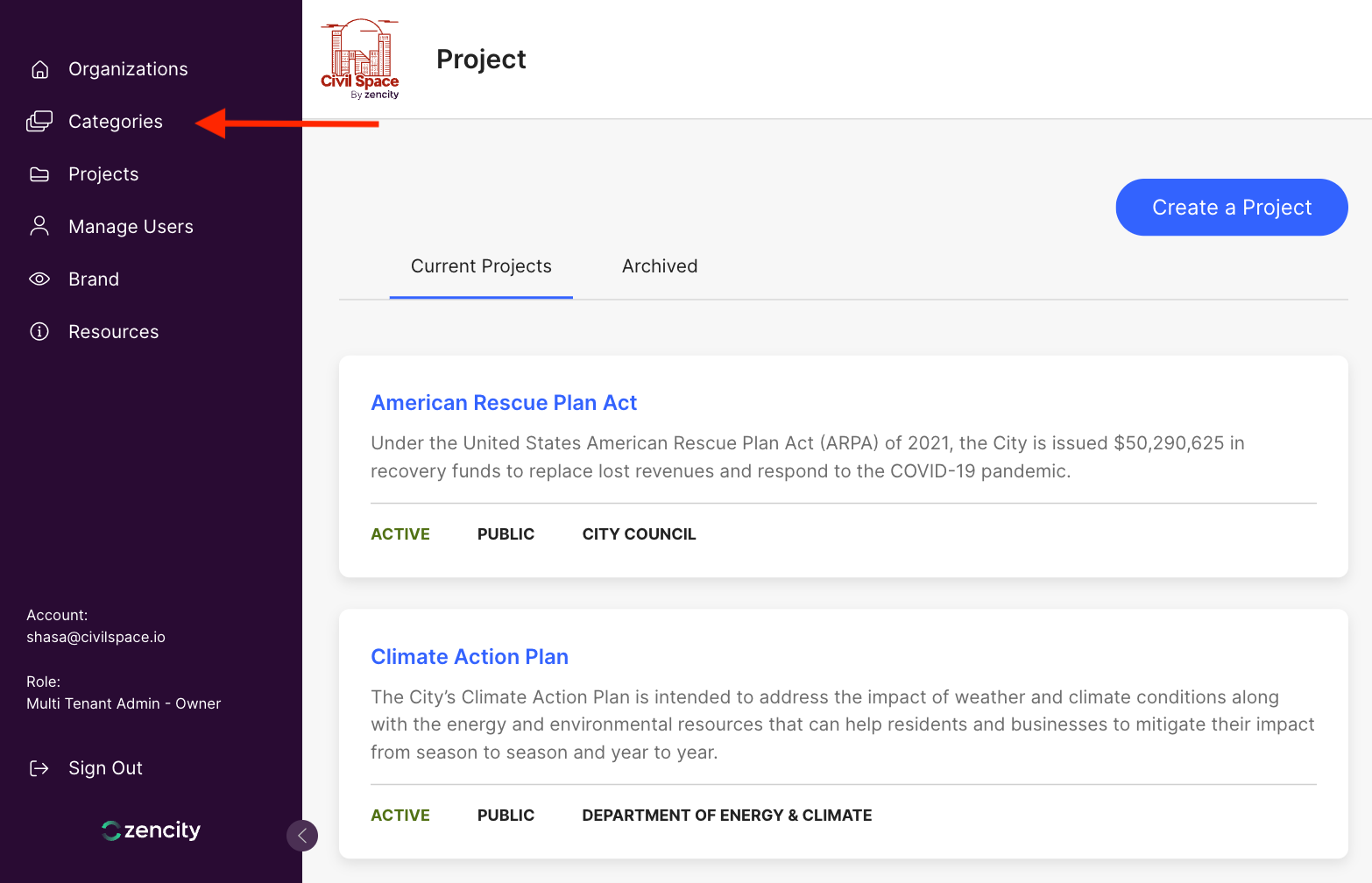The height and width of the screenshot is (883, 1372).
Task: Go to Manage Users in the sidebar
Action: tap(131, 227)
